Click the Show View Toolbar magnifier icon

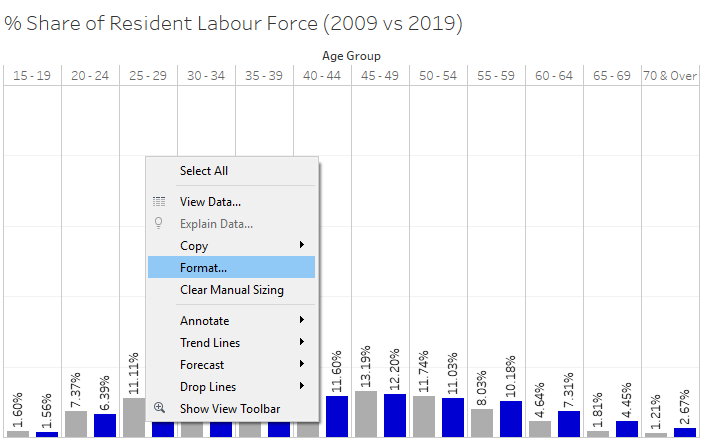pos(159,408)
